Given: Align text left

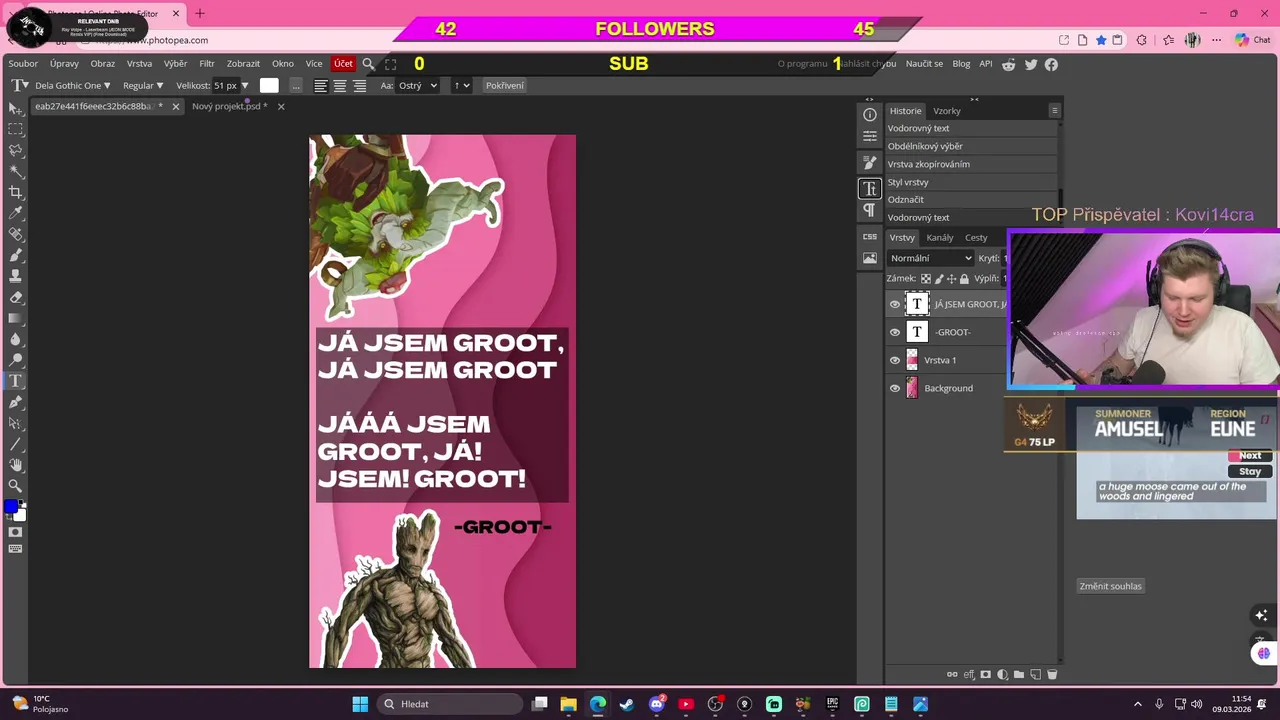Looking at the screenshot, I should pos(321,86).
